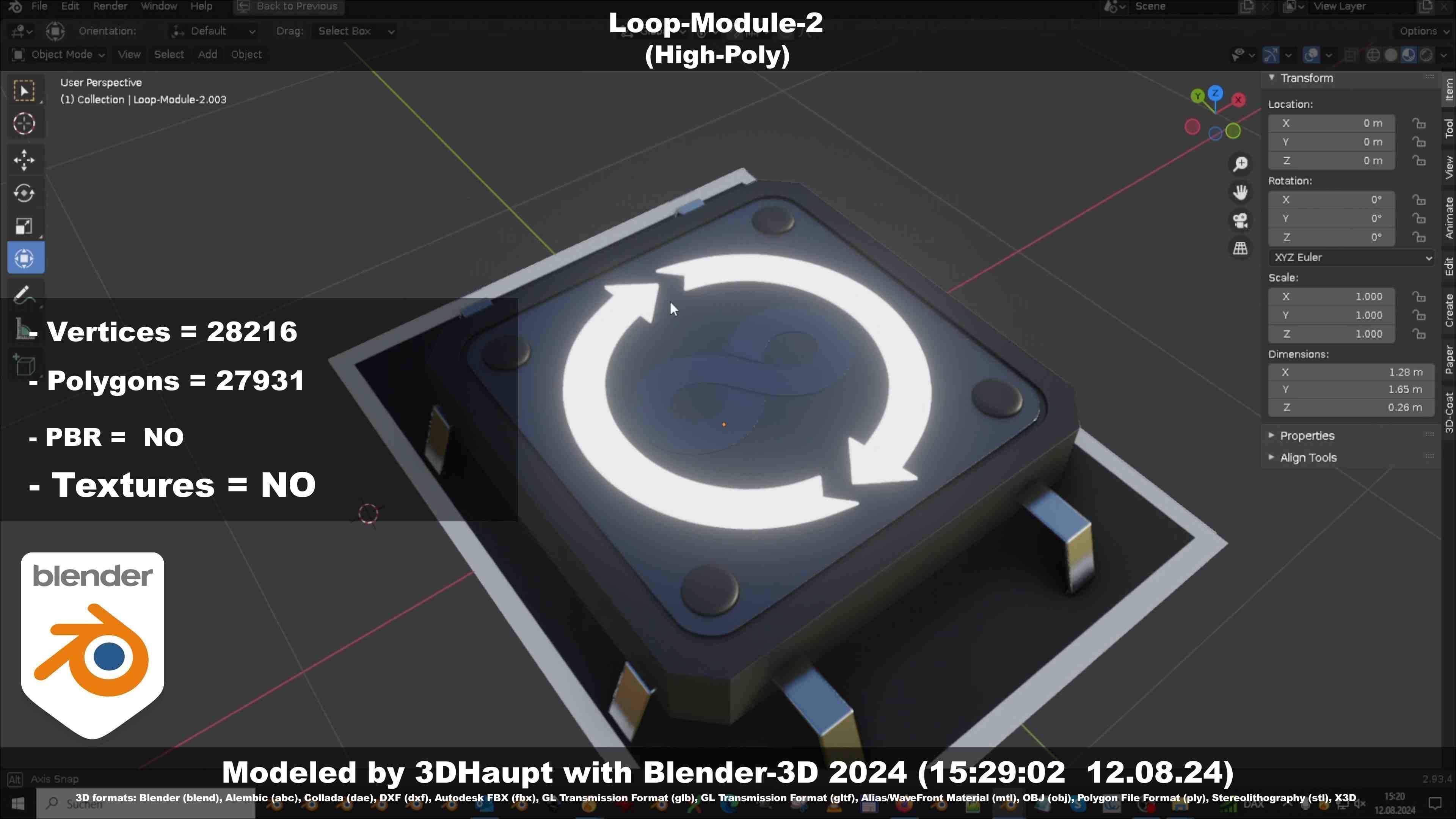Open the viewport Object menu
1456x819 pixels.
point(246,55)
